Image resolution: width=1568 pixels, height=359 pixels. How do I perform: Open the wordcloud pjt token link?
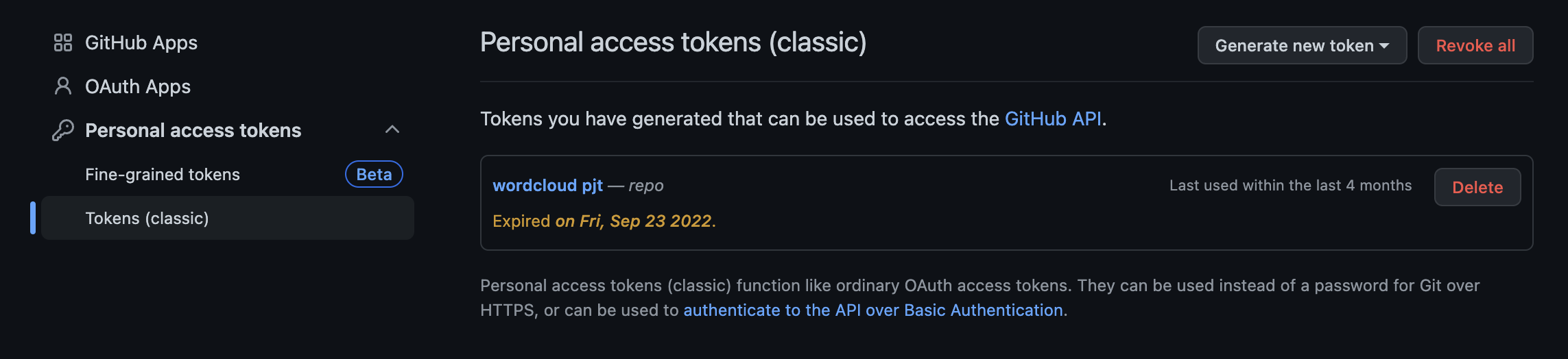coord(547,185)
